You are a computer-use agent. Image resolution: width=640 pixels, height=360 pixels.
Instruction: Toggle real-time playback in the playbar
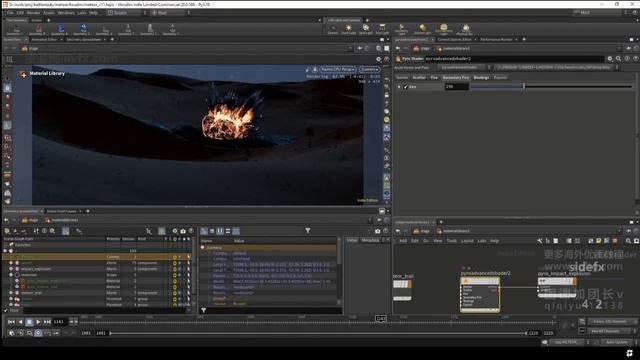click(x=38, y=333)
